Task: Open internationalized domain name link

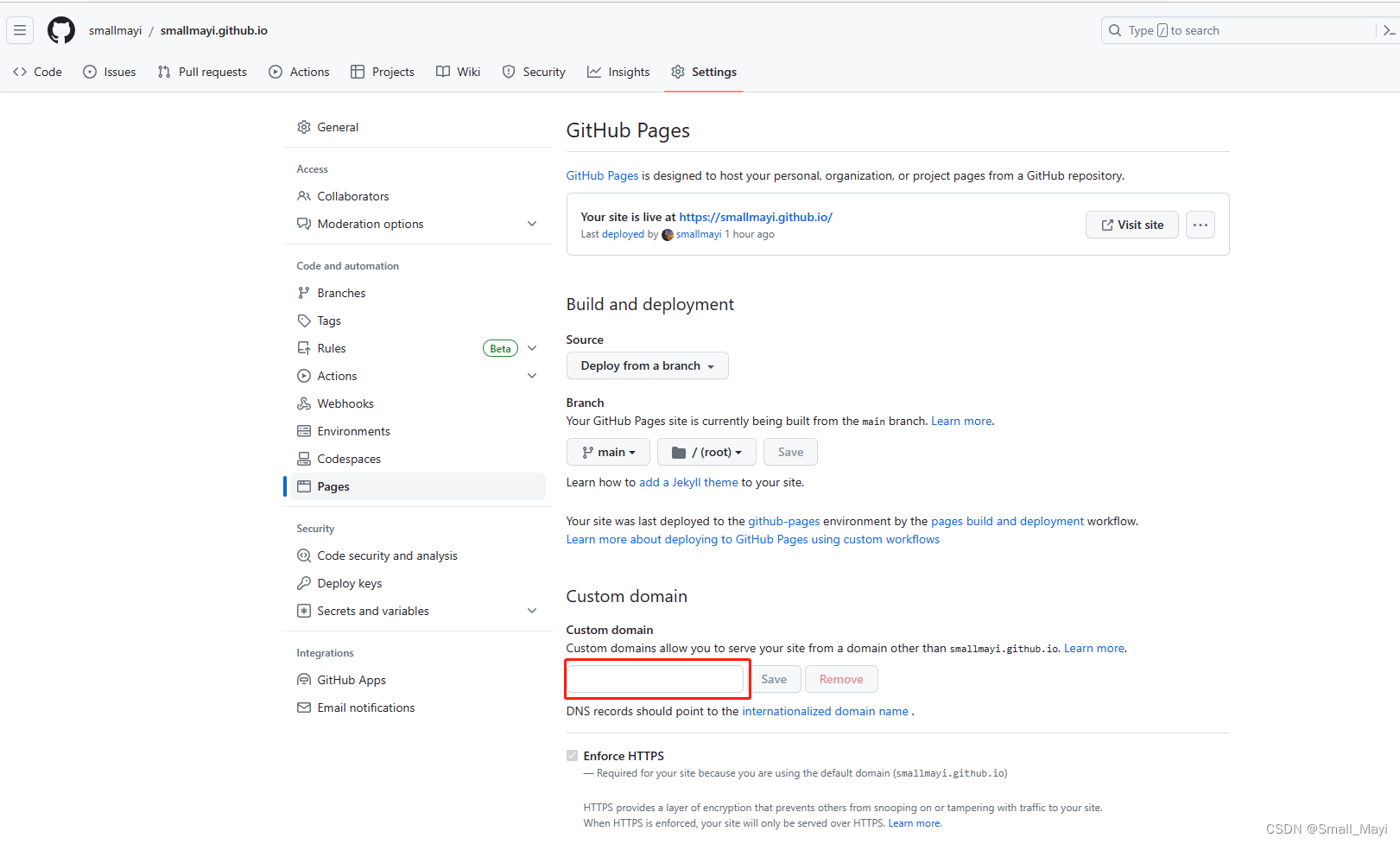Action: 825,711
